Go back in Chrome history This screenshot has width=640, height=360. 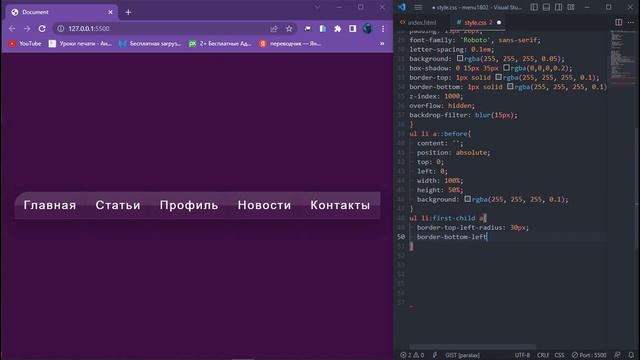[x=12, y=29]
